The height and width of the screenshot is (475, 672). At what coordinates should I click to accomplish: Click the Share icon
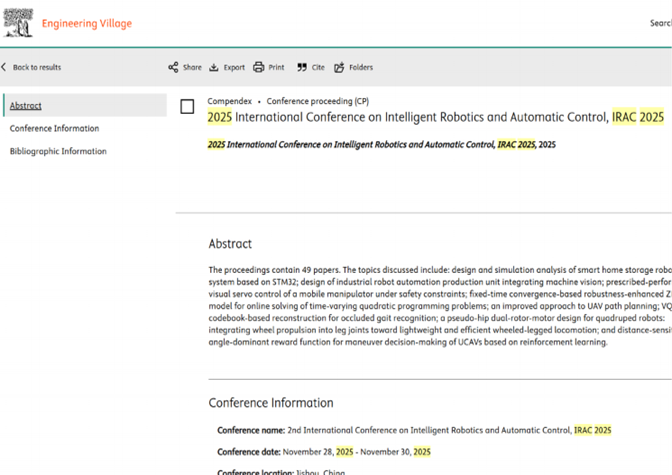point(173,67)
